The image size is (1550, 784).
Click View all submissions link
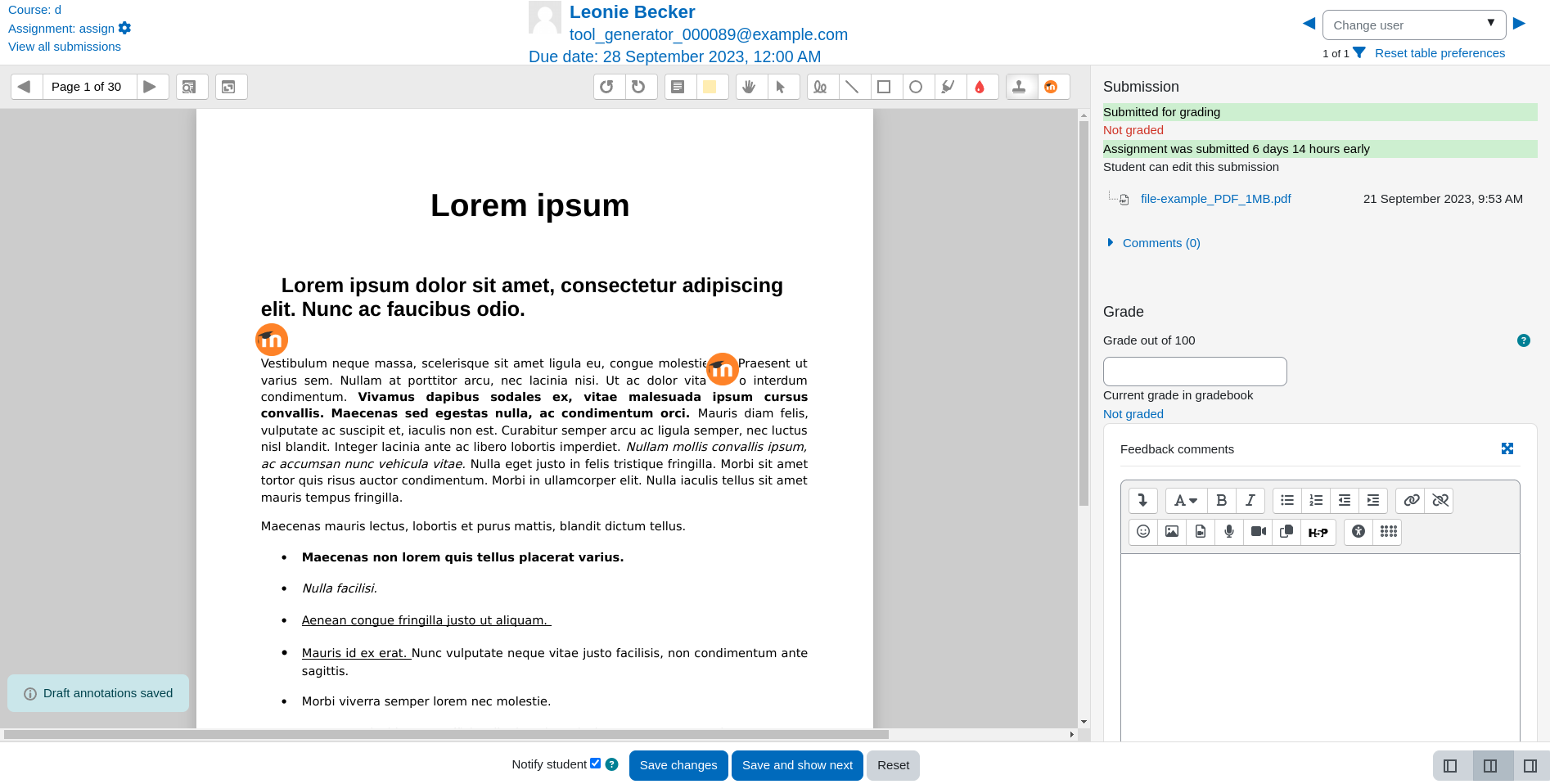coord(65,47)
